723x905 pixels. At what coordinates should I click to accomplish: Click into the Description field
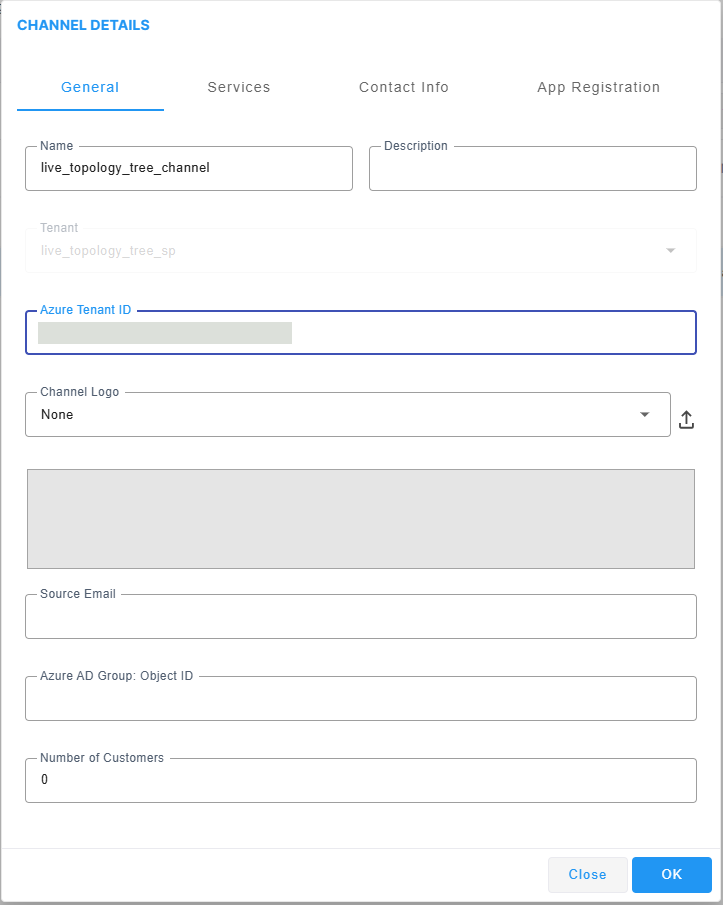tap(532, 169)
